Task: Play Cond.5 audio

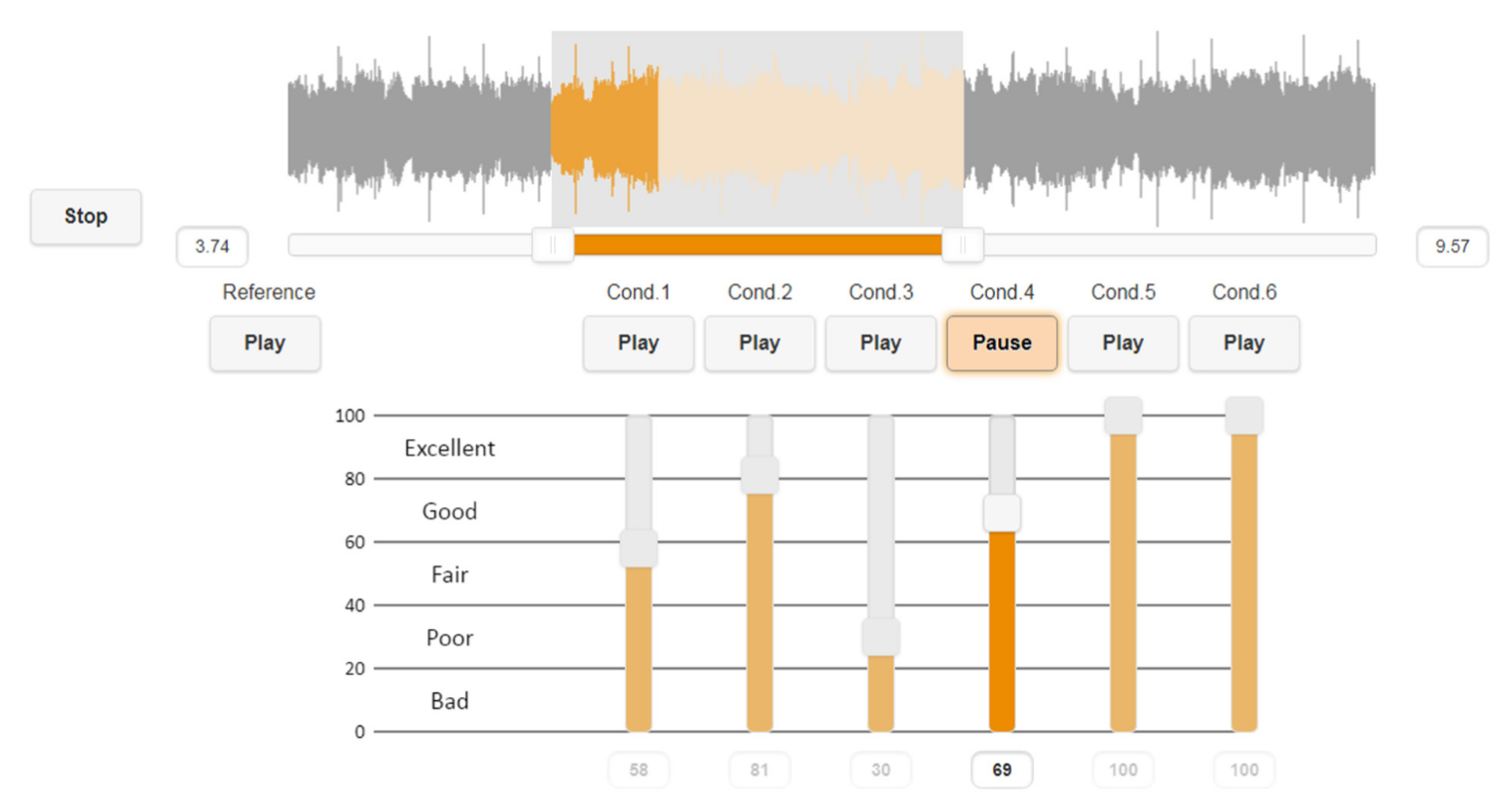Action: click(x=1123, y=343)
